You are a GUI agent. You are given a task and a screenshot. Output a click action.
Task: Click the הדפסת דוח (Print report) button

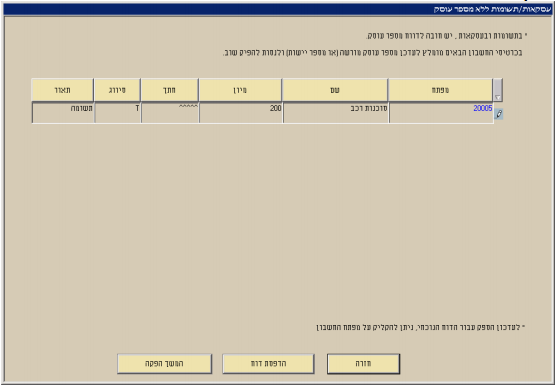[268, 364]
